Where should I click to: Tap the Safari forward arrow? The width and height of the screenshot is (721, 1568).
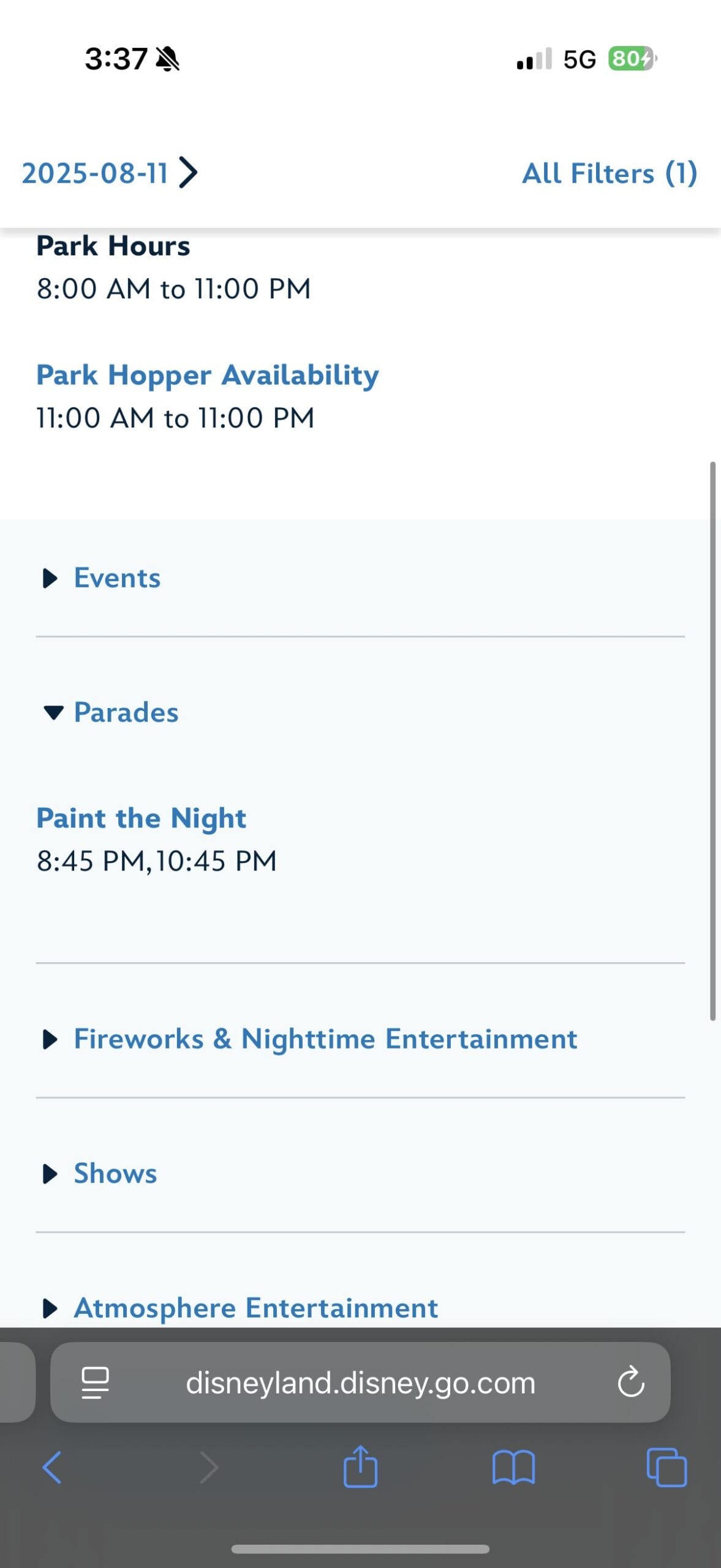pos(209,1468)
